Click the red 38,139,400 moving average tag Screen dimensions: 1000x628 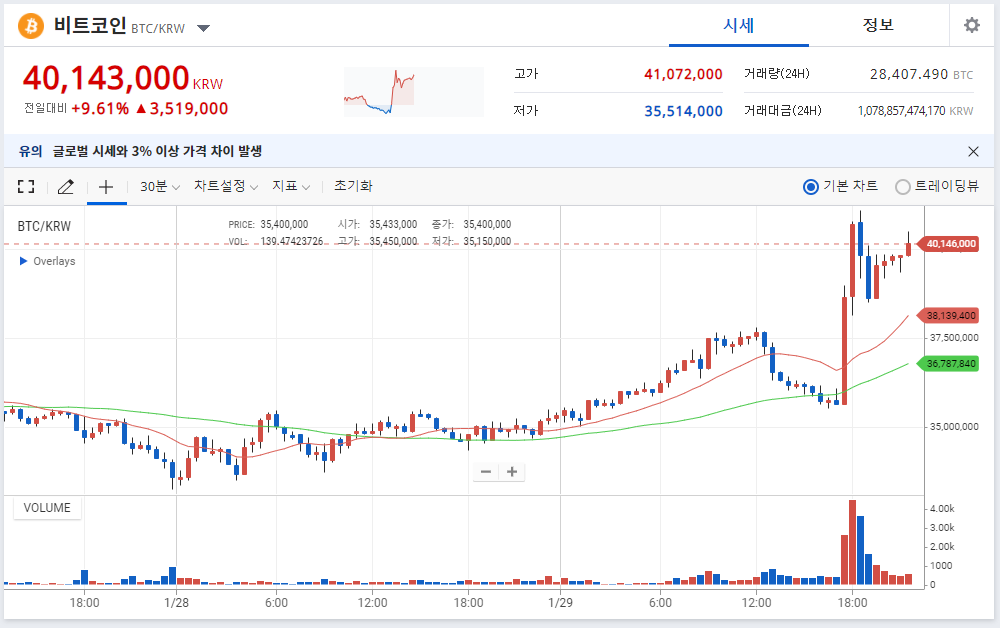point(948,316)
